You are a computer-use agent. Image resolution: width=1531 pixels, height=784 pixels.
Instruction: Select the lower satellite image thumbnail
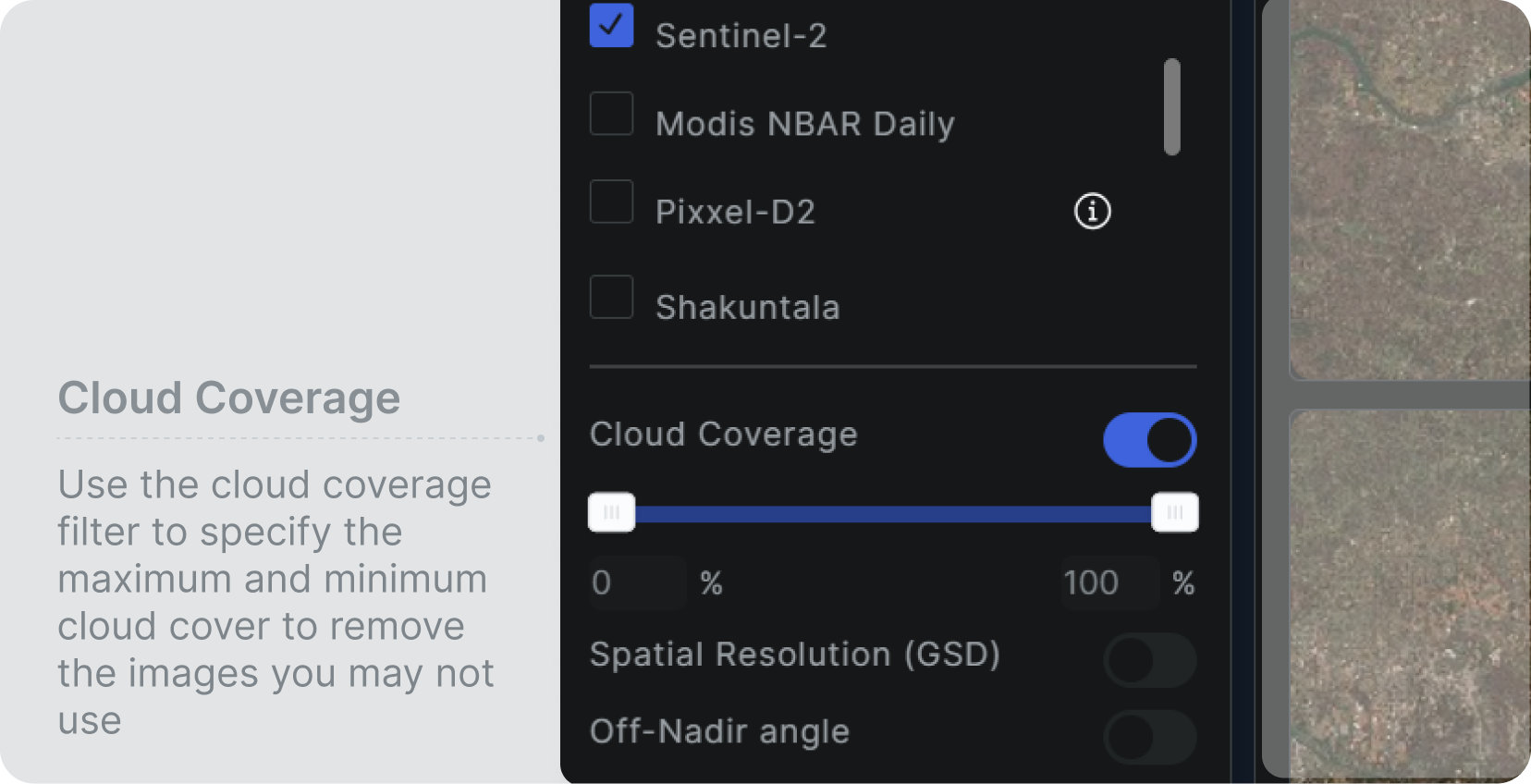pyautogui.click(x=1409, y=596)
